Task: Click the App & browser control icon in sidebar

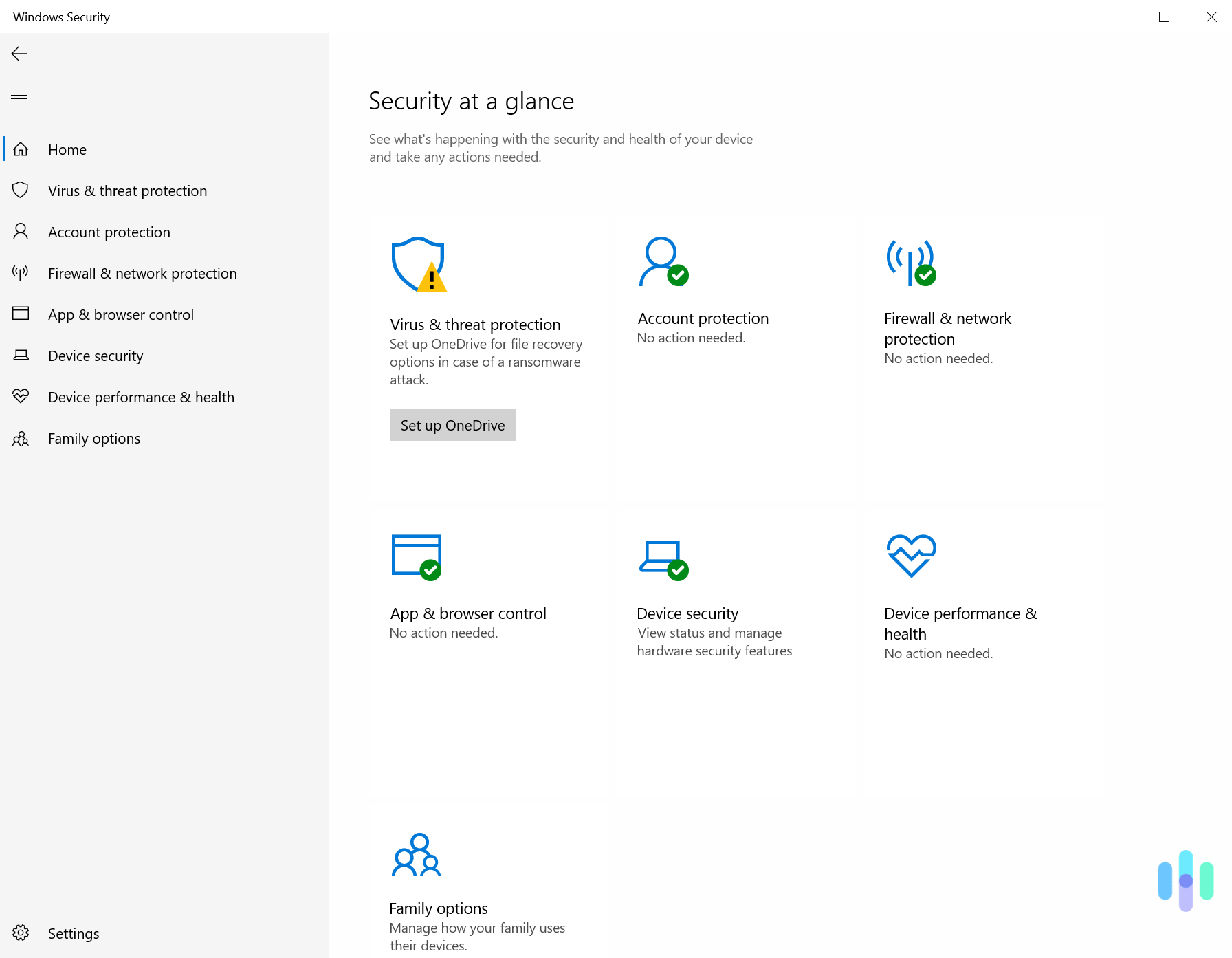Action: tap(21, 314)
